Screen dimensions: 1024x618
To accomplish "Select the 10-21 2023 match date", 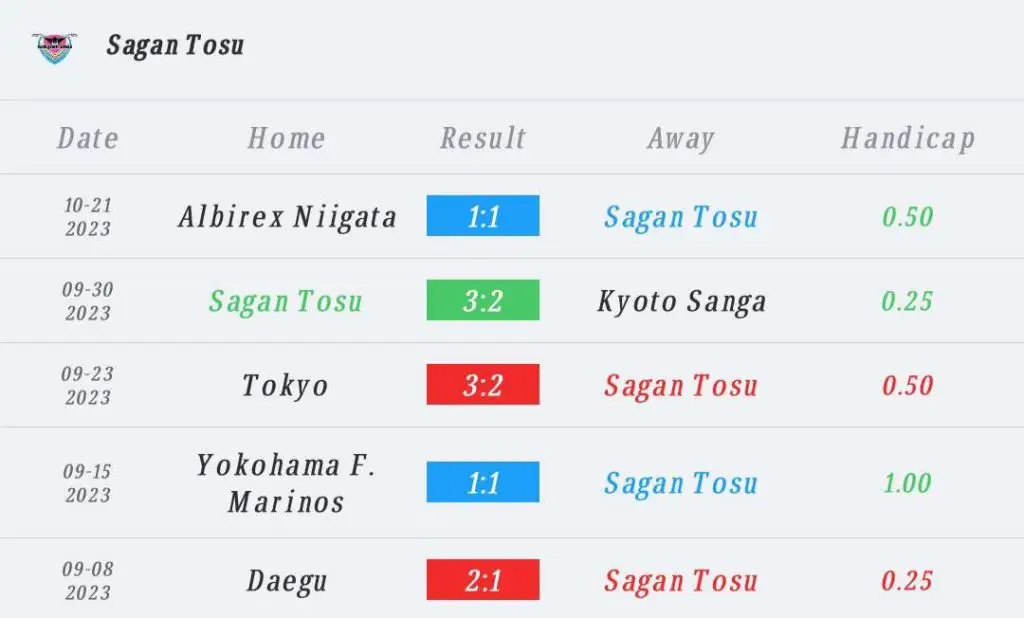I will [88, 217].
